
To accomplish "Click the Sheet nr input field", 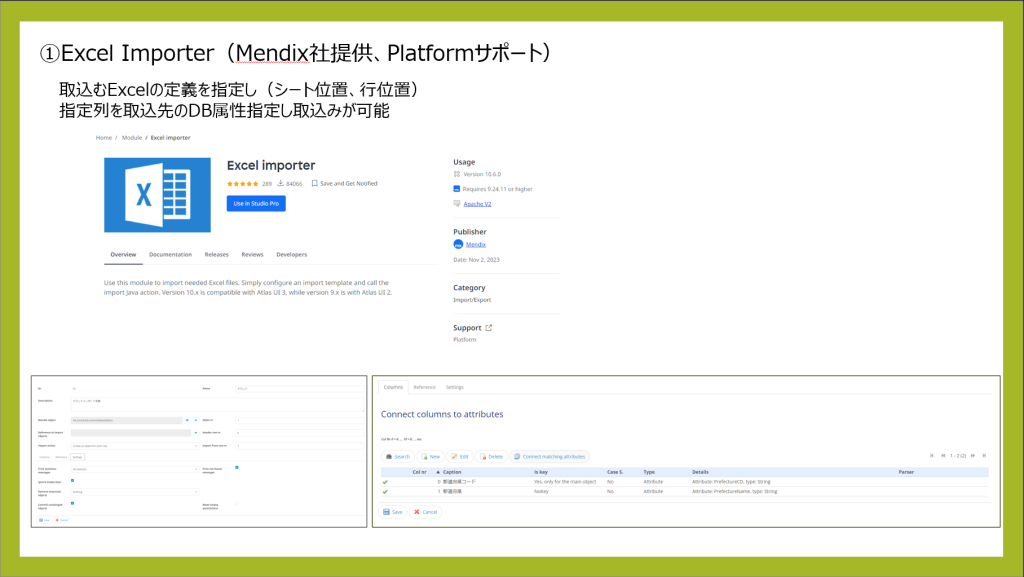I will coord(295,420).
